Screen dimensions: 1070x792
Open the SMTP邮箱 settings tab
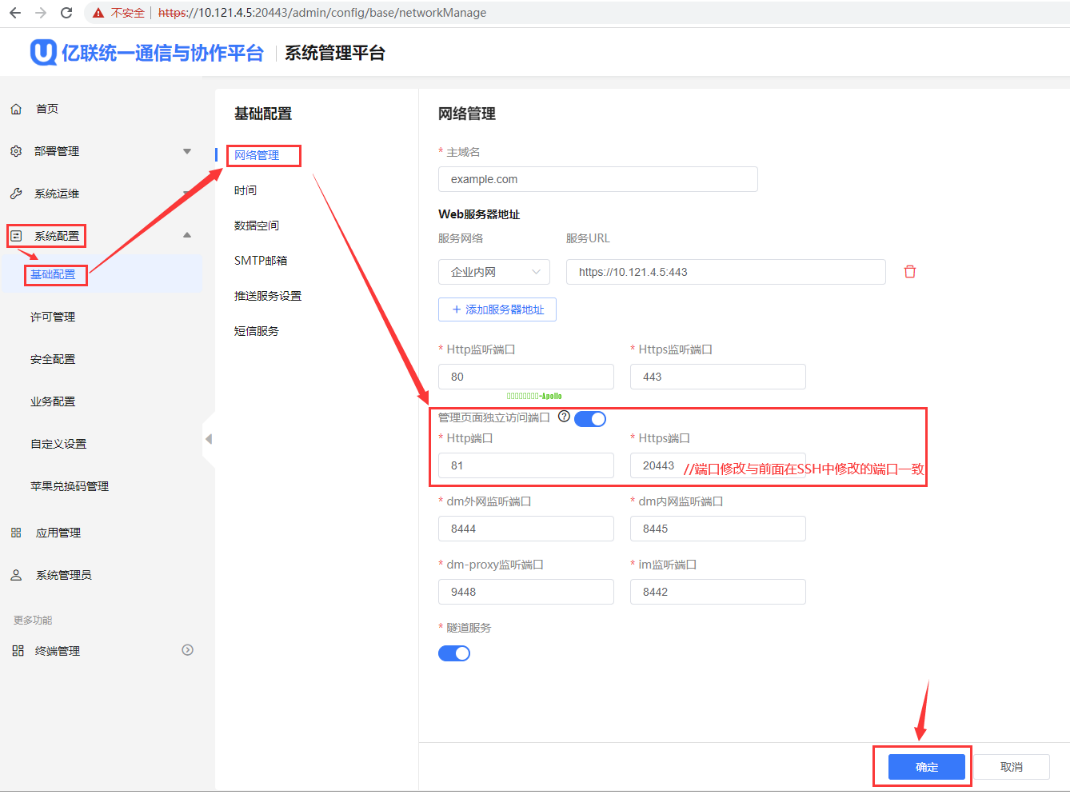[260, 260]
